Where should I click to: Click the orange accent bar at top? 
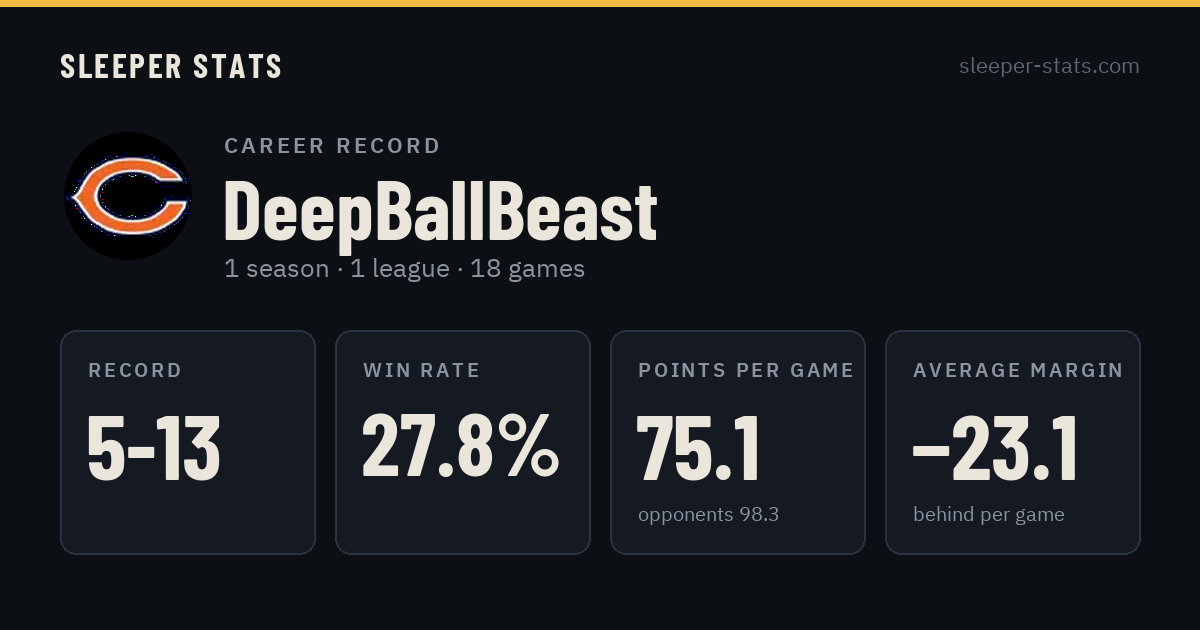[600, 3]
